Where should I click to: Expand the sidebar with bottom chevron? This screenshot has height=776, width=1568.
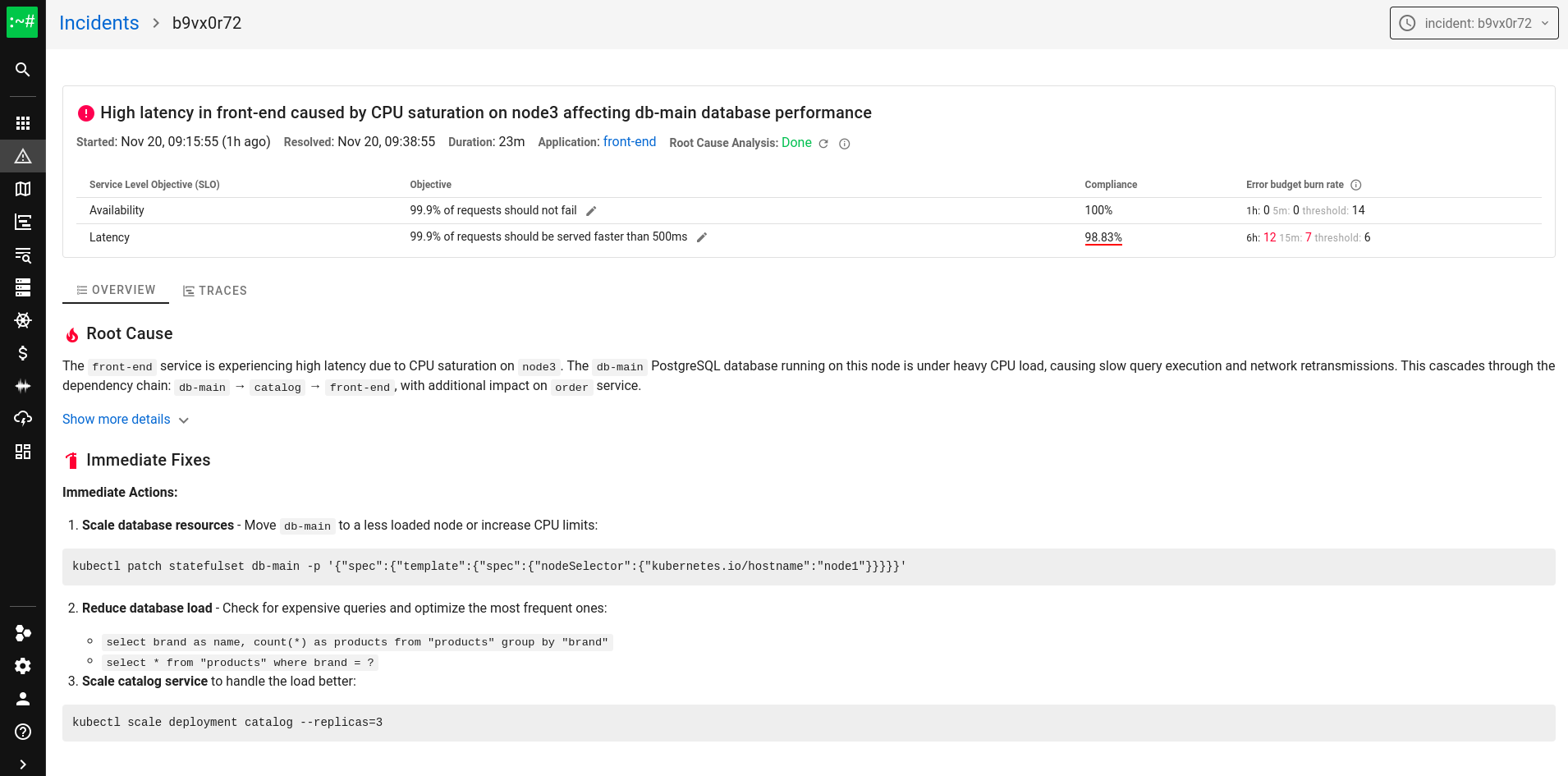(x=22, y=764)
